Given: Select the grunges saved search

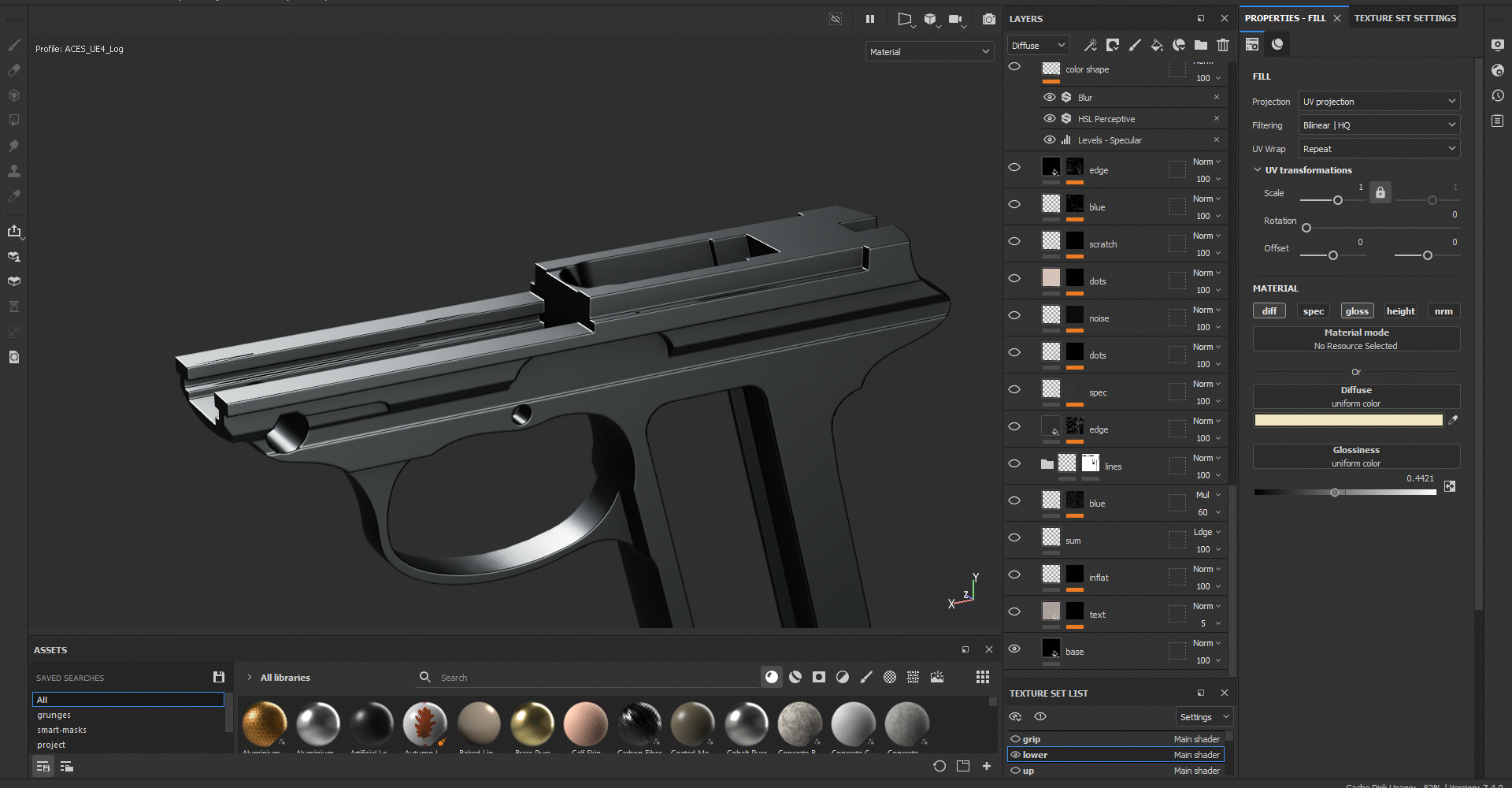Looking at the screenshot, I should pyautogui.click(x=54, y=715).
